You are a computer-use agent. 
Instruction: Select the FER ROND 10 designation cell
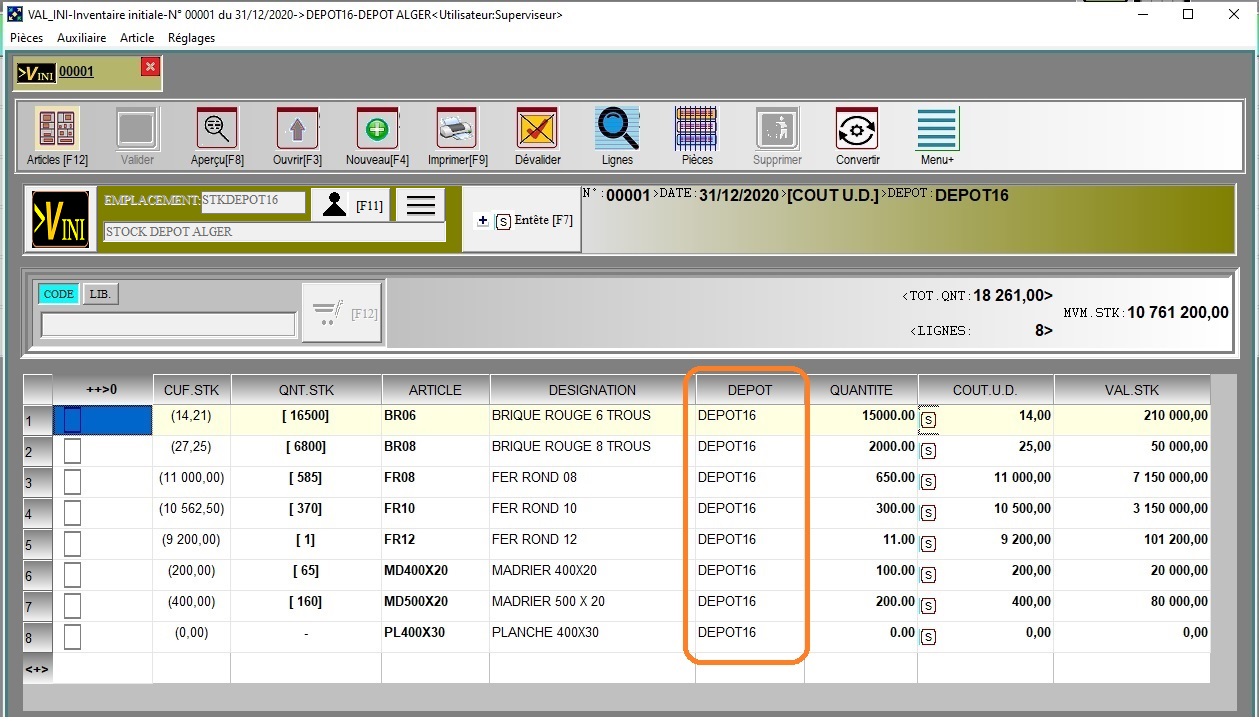[593, 513]
